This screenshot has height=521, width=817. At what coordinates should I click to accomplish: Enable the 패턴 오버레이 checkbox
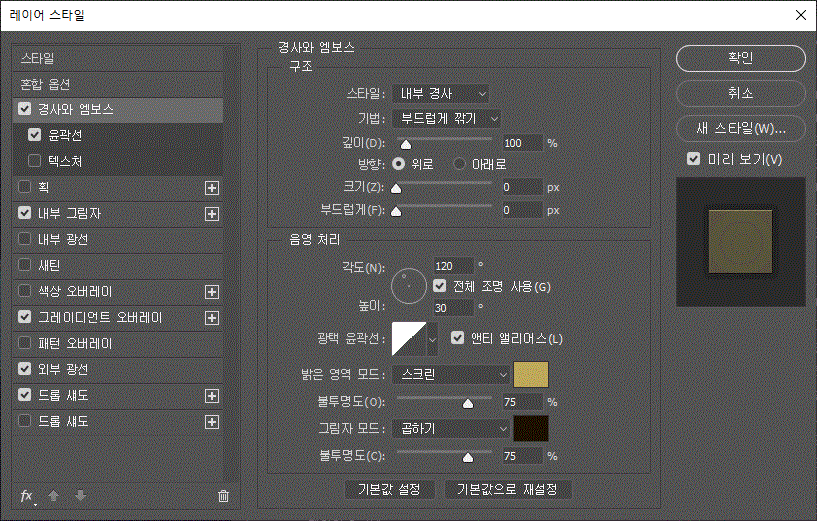pyautogui.click(x=24, y=343)
